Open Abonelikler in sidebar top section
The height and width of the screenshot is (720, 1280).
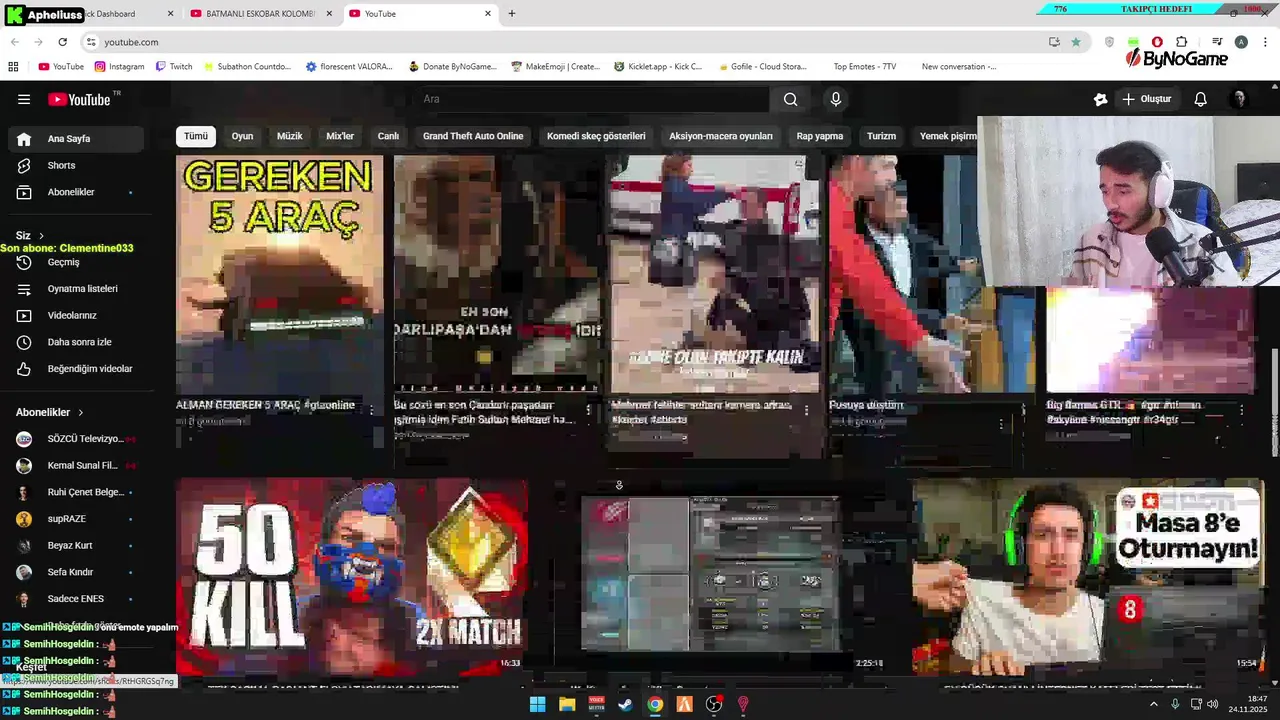(78, 192)
